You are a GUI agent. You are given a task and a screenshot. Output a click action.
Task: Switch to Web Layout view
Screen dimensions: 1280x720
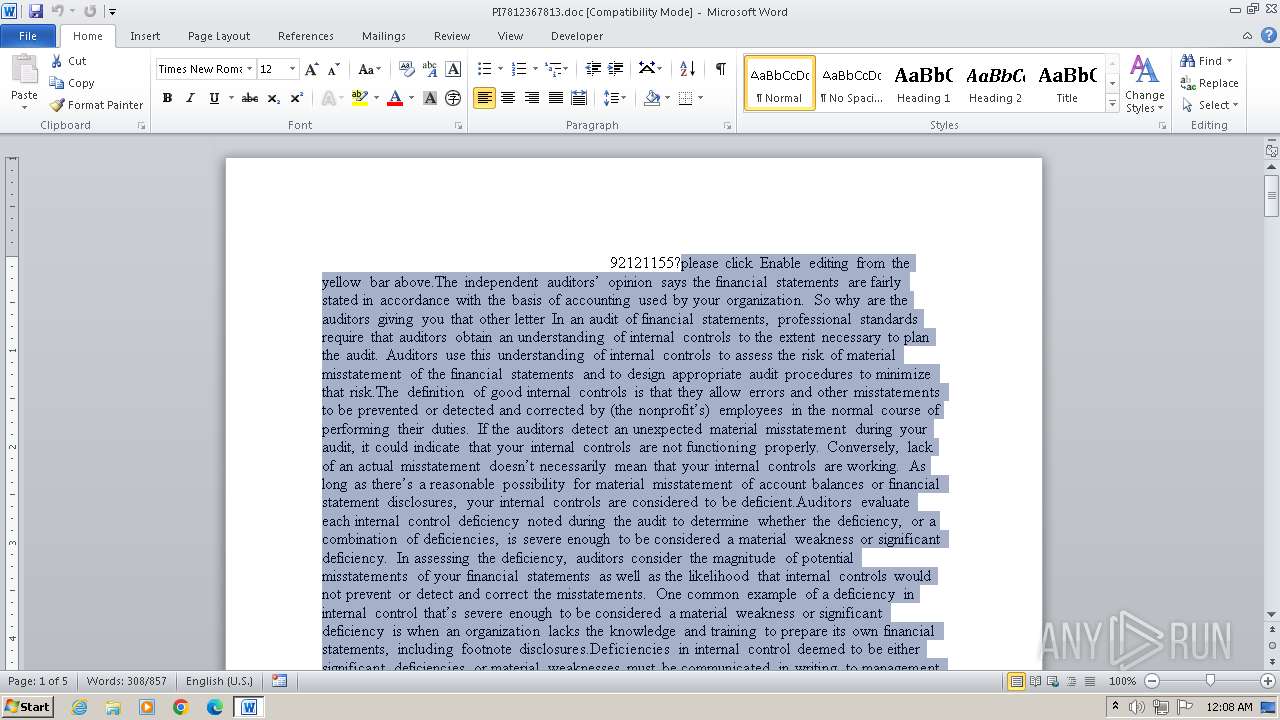1052,681
